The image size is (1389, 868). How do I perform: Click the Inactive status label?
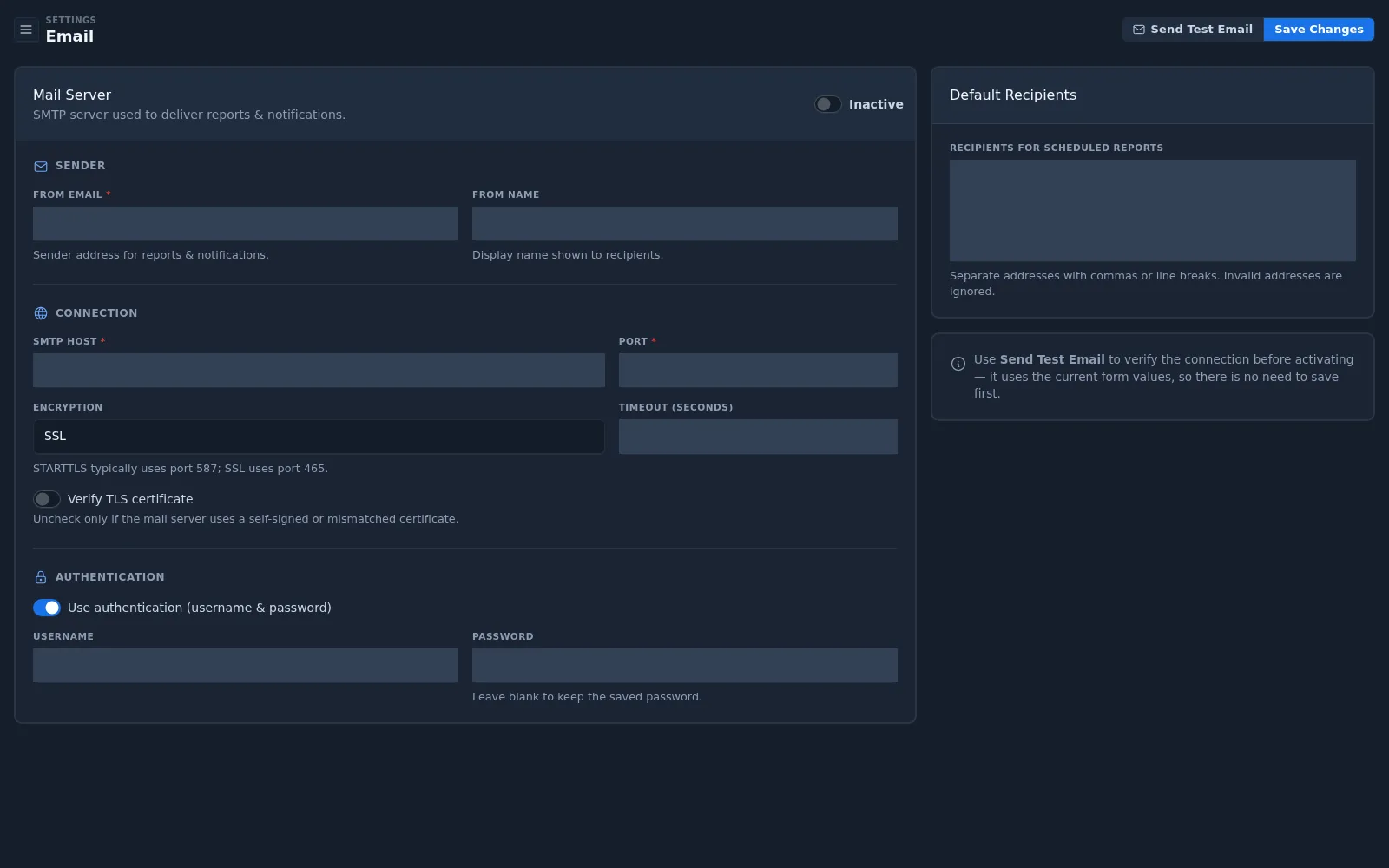point(876,104)
